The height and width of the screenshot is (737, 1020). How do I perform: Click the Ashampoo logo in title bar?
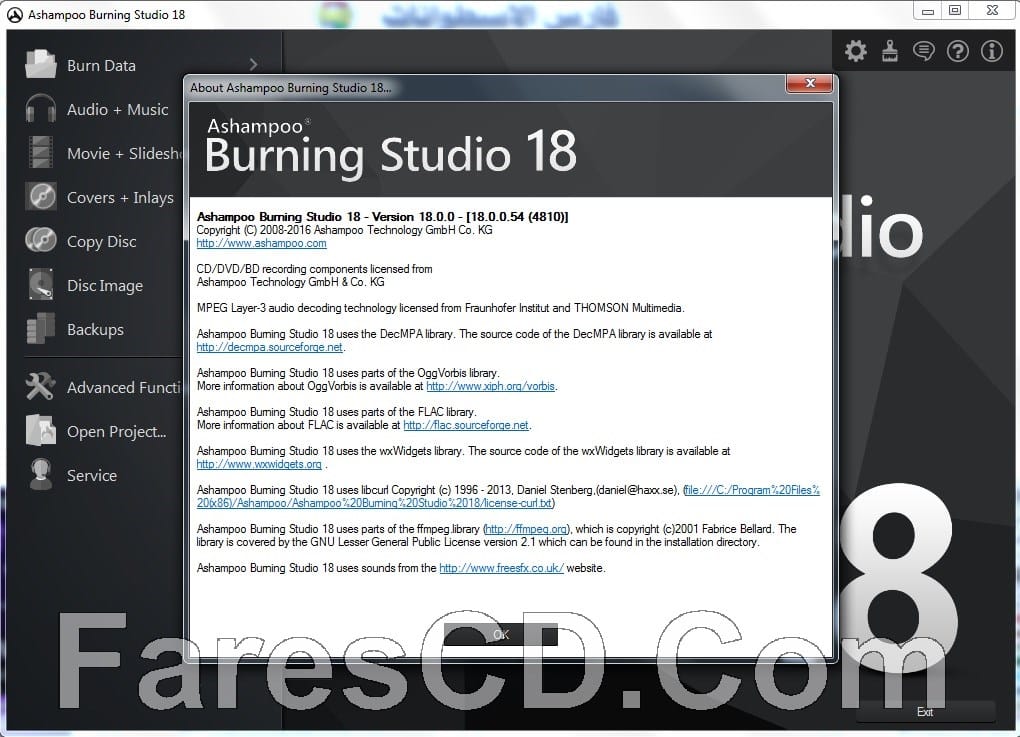coord(14,14)
